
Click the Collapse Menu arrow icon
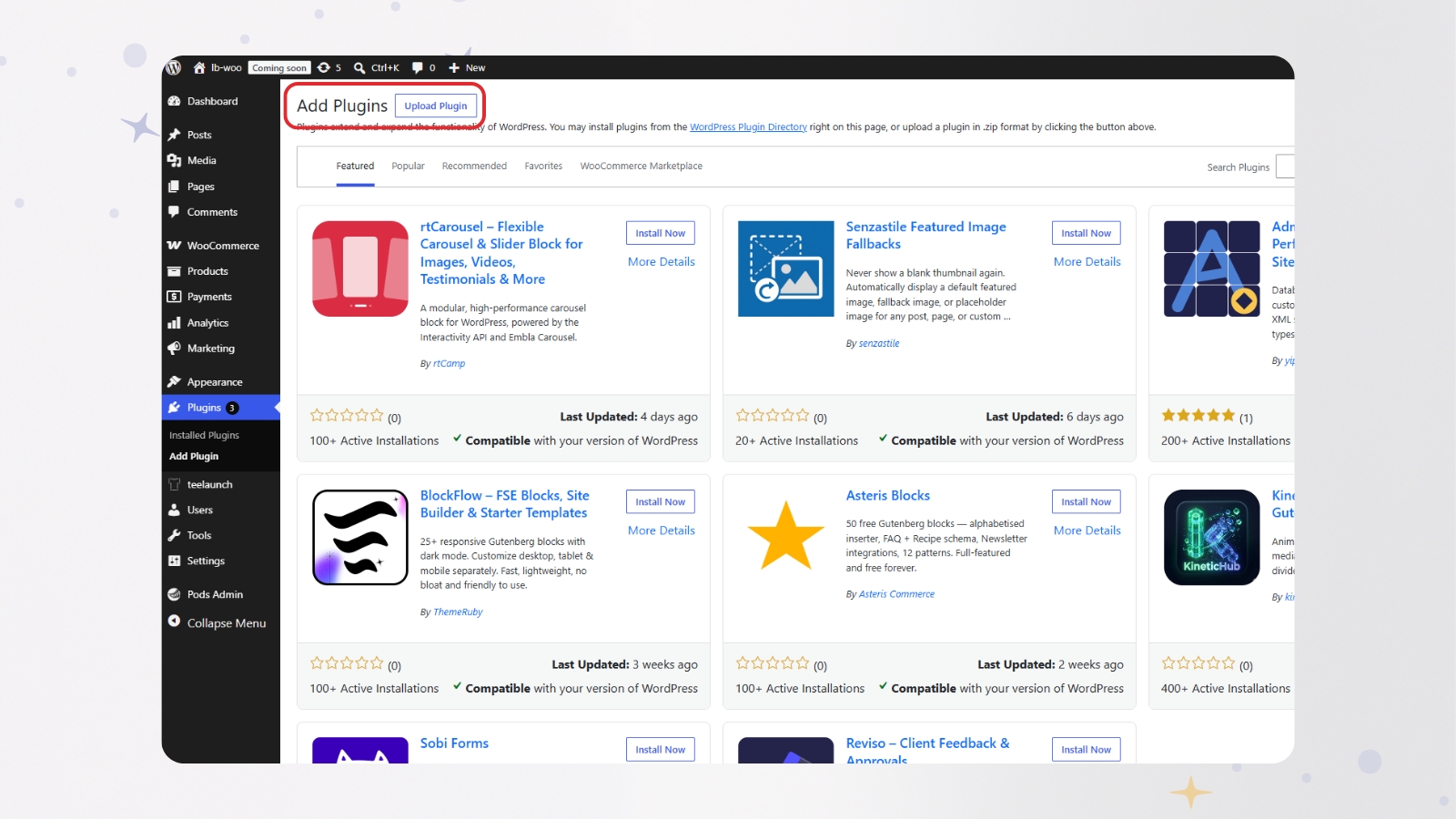174,622
